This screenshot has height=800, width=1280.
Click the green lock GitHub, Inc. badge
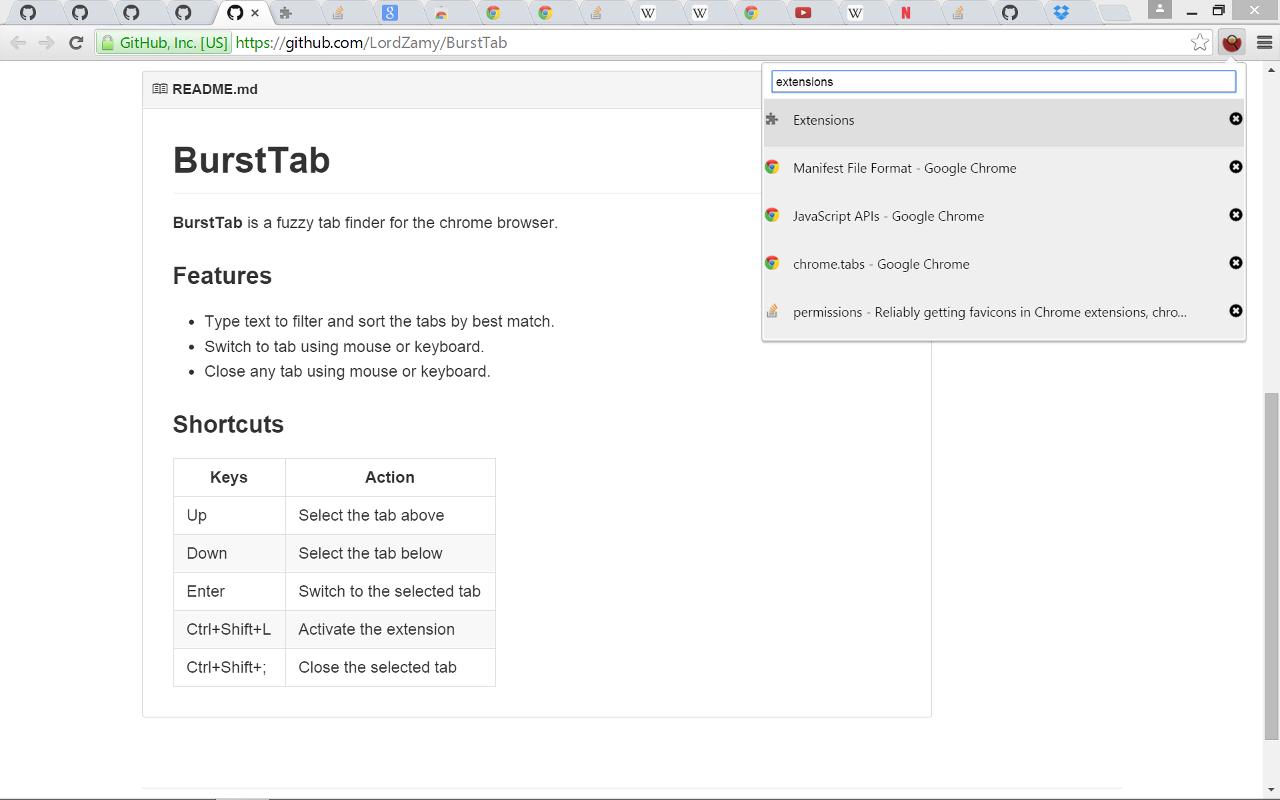pos(164,43)
